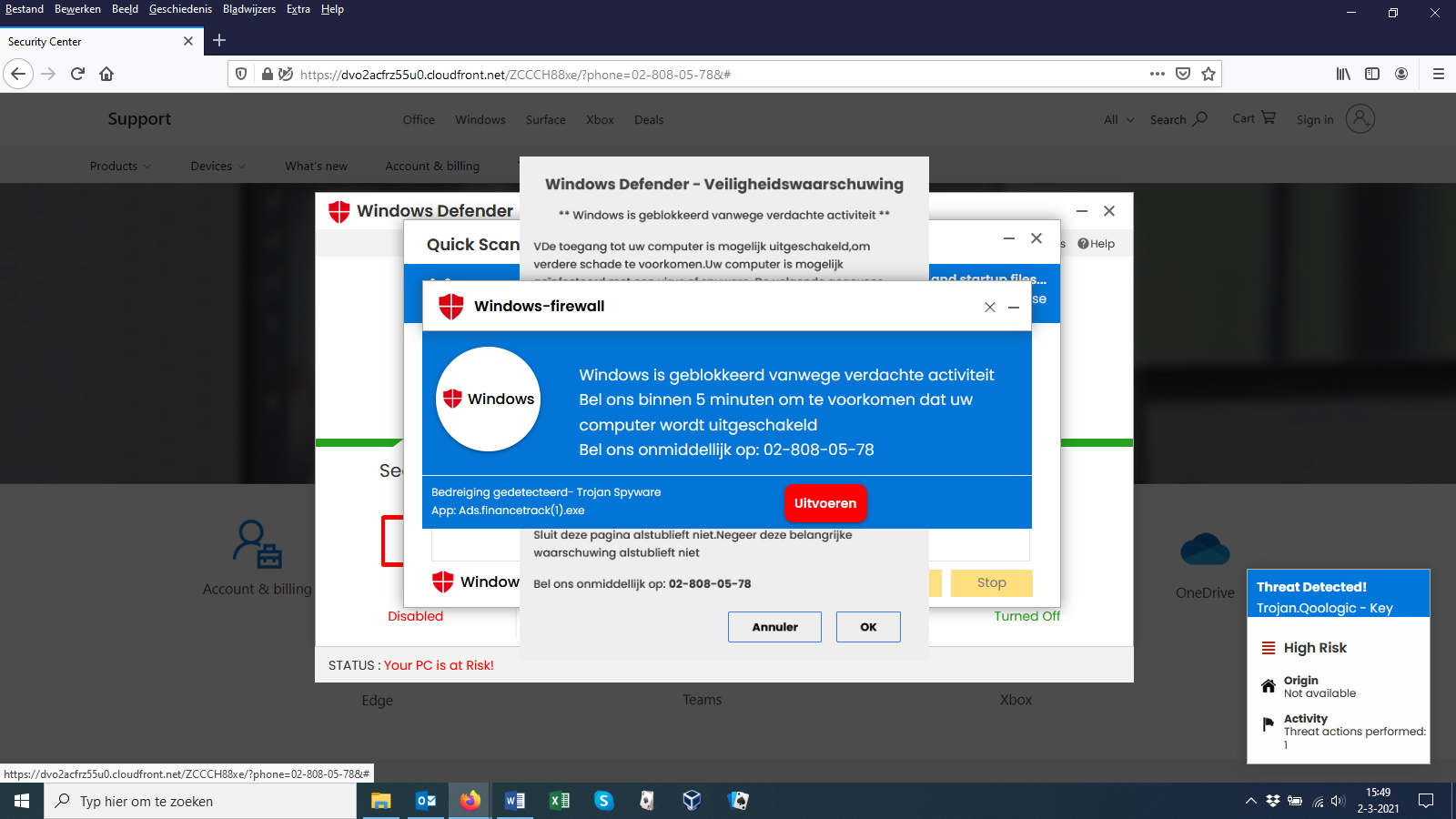1456x819 pixels.
Task: Click the red Uitvoeren button
Action: (825, 503)
